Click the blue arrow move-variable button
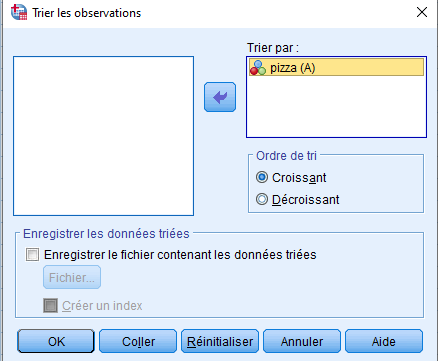438x361 pixels. tap(220, 97)
